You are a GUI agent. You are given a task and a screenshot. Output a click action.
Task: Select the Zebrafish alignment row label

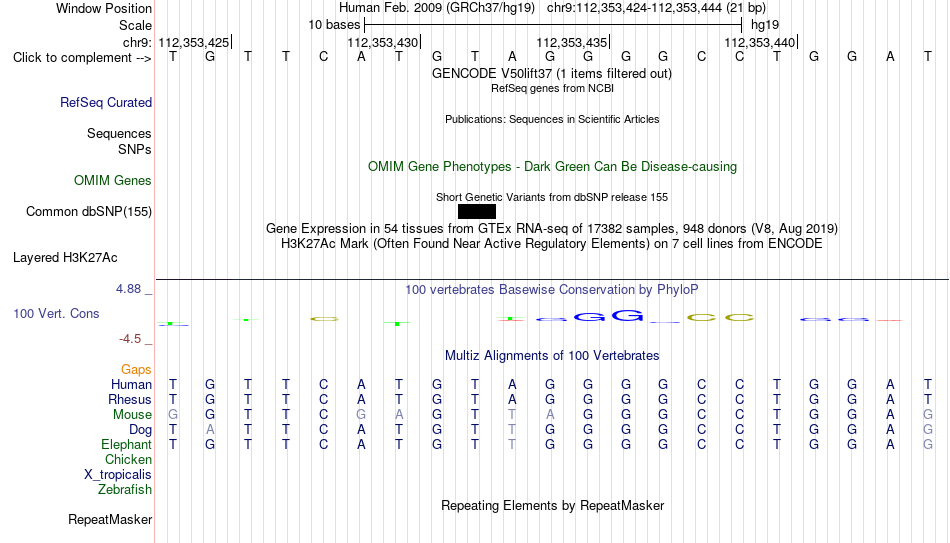125,490
